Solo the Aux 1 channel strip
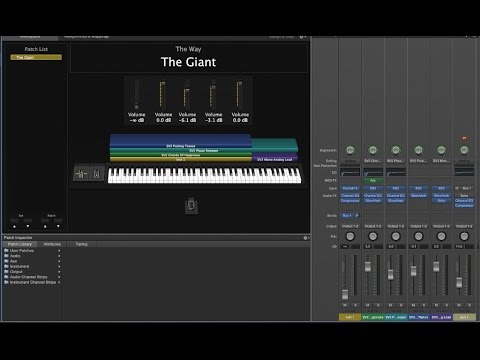This screenshot has width=480, height=360. (x=469, y=305)
